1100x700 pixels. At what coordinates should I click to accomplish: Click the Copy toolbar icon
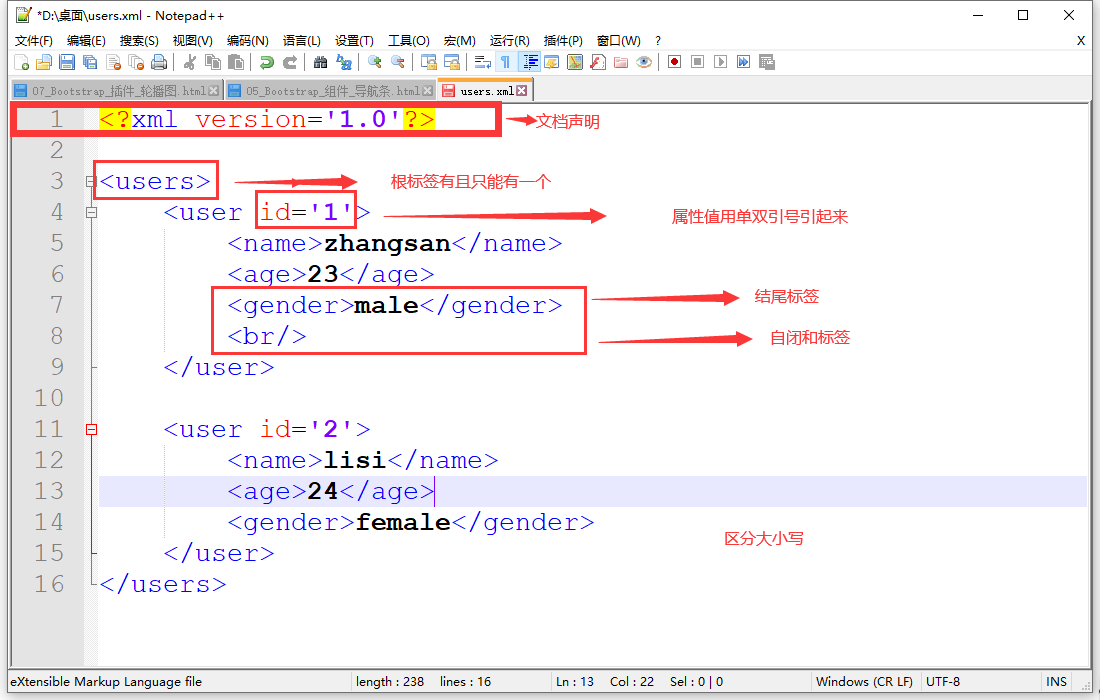pos(213,62)
